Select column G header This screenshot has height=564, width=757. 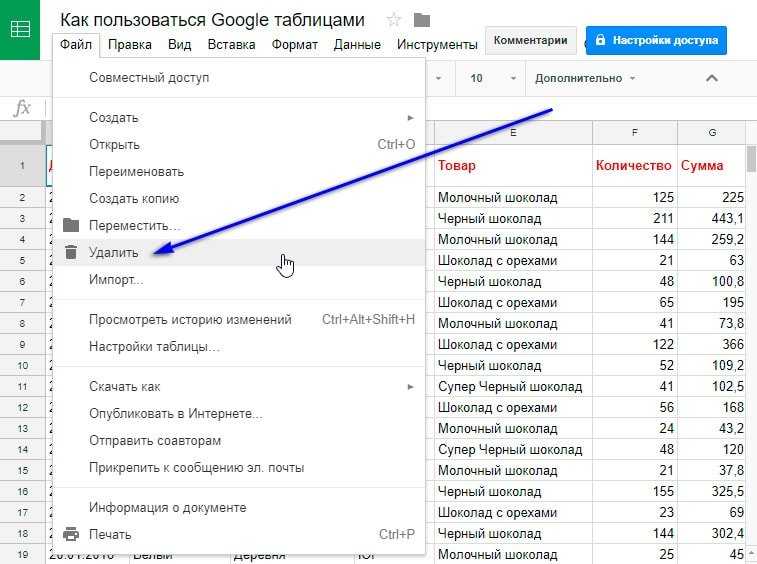(712, 133)
